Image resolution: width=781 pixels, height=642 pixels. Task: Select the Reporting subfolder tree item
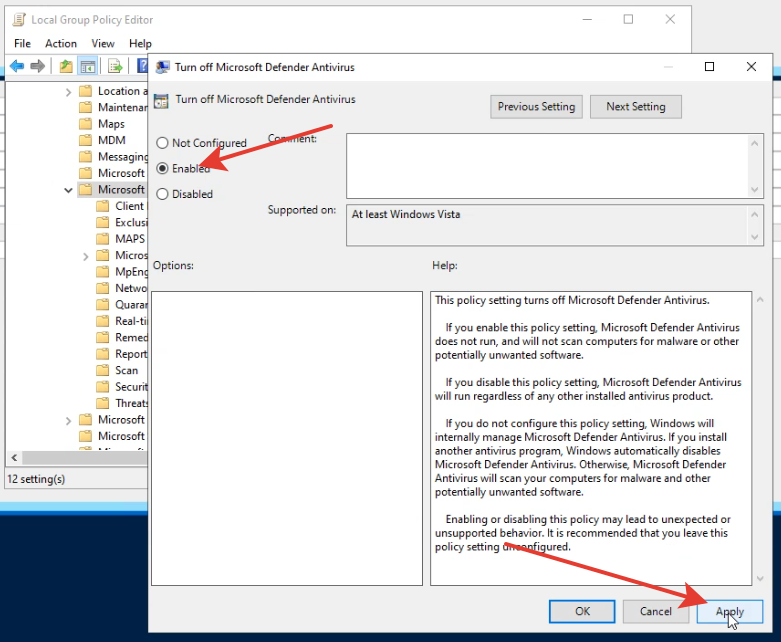click(x=131, y=354)
